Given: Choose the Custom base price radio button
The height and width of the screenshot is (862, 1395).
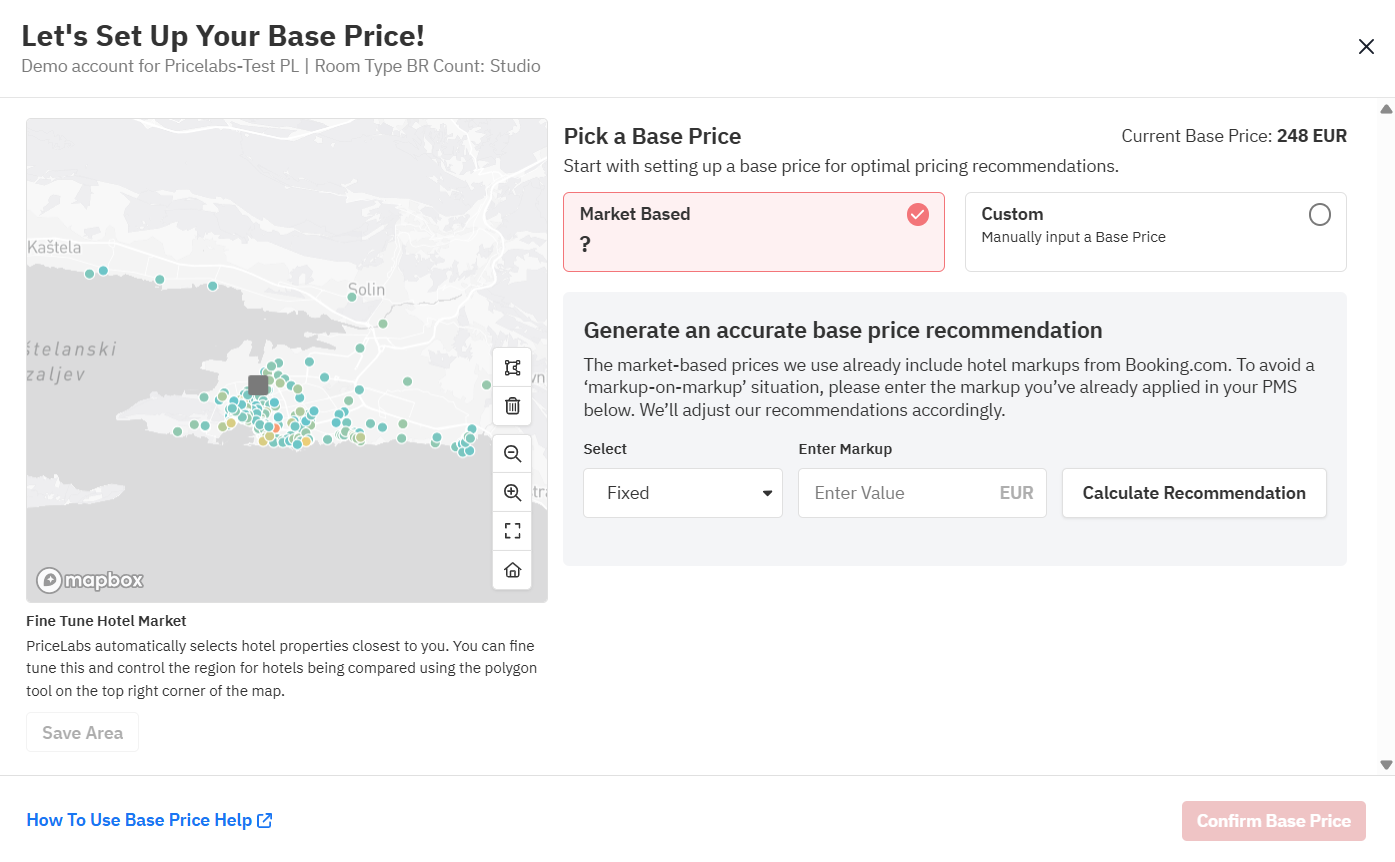Looking at the screenshot, I should tap(1319, 215).
